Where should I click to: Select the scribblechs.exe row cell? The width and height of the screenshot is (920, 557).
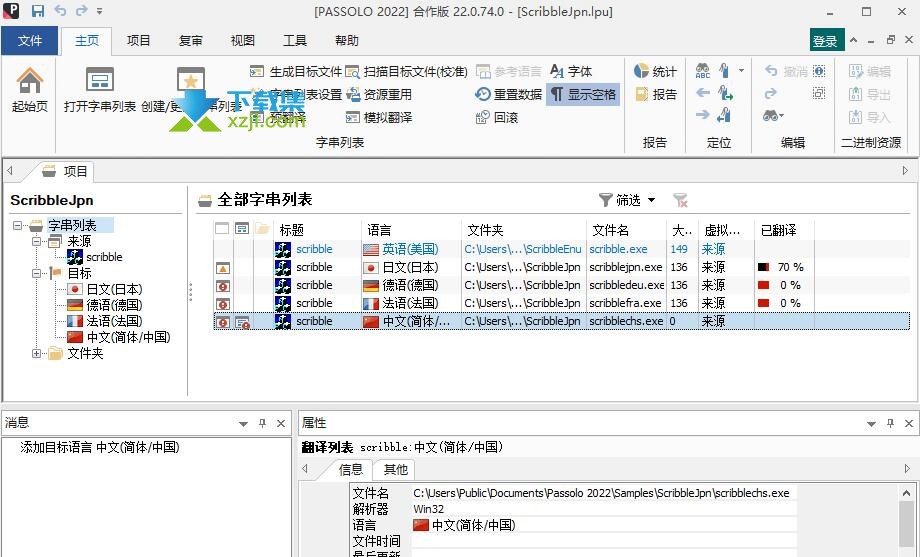click(626, 321)
